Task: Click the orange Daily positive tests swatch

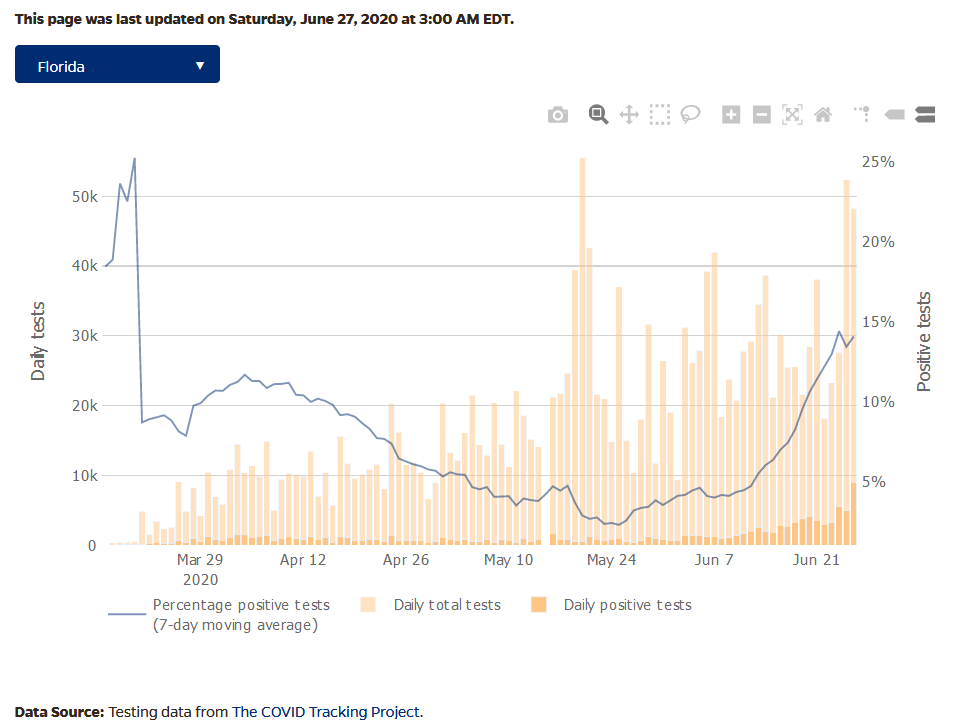Action: click(x=538, y=605)
